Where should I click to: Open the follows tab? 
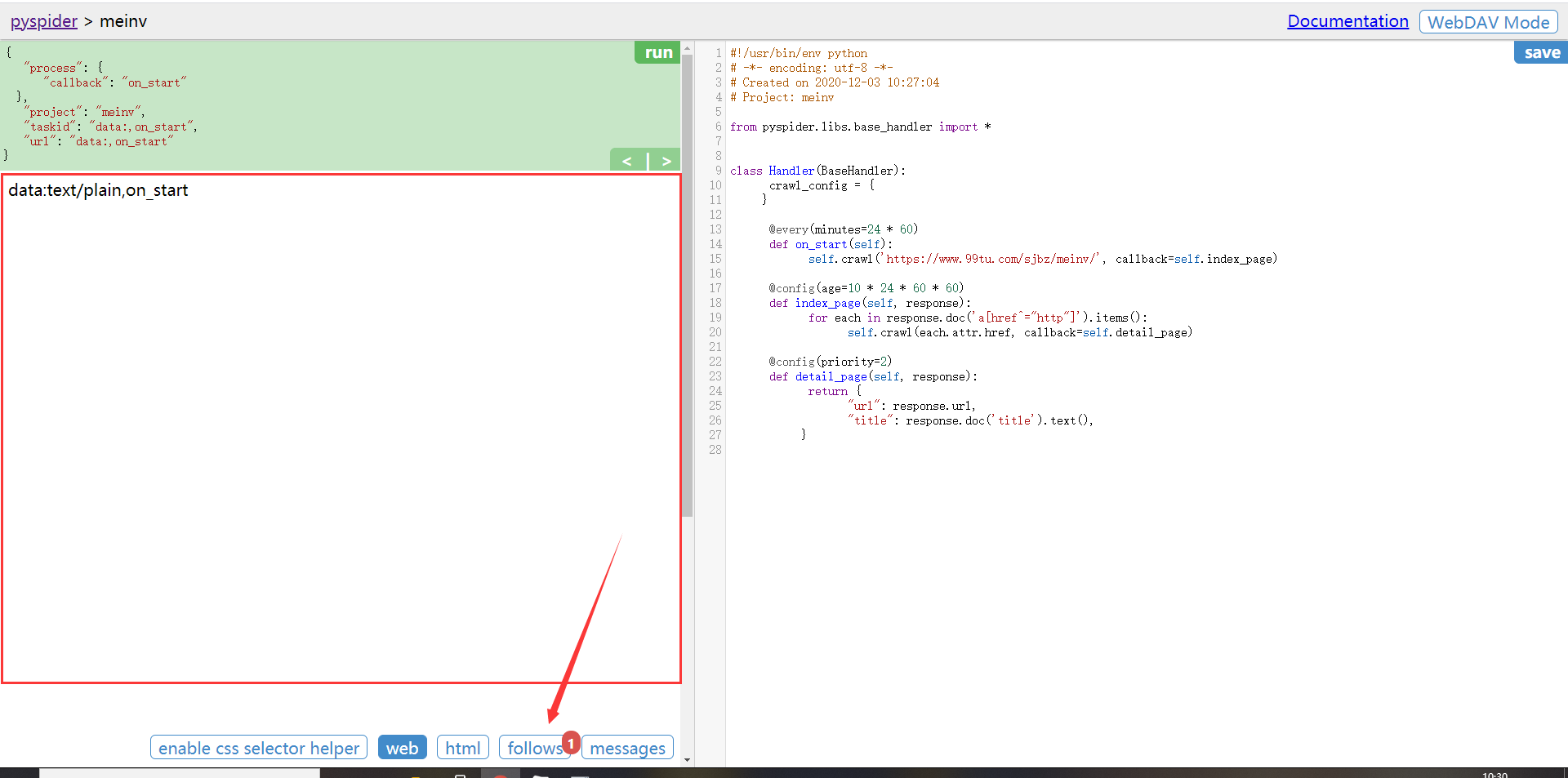[x=535, y=748]
